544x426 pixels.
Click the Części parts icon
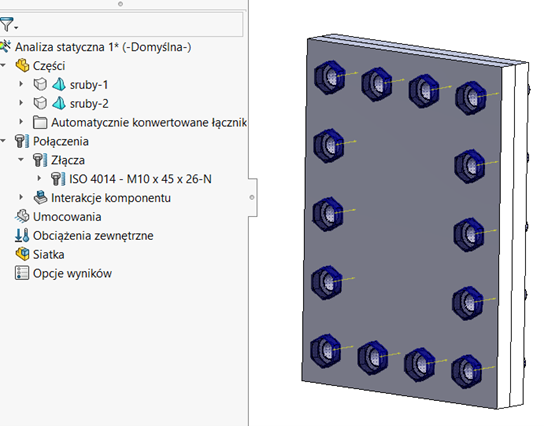(x=22, y=65)
